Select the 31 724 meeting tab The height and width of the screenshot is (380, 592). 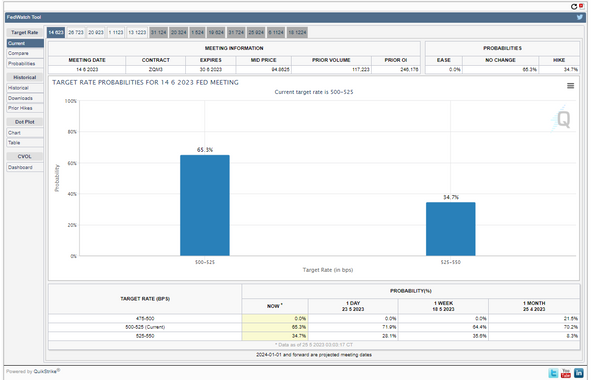(x=236, y=32)
